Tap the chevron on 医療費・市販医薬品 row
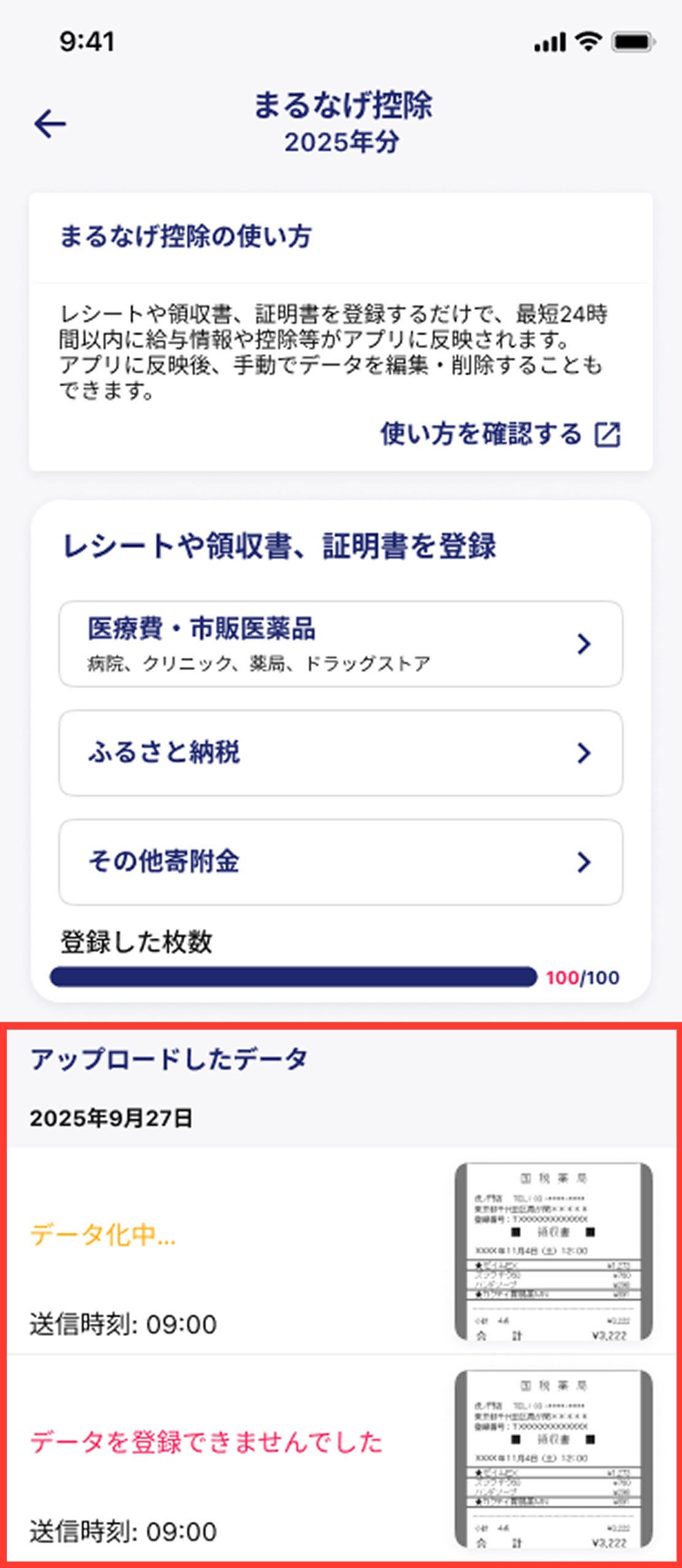The height and width of the screenshot is (1568, 682). point(584,643)
